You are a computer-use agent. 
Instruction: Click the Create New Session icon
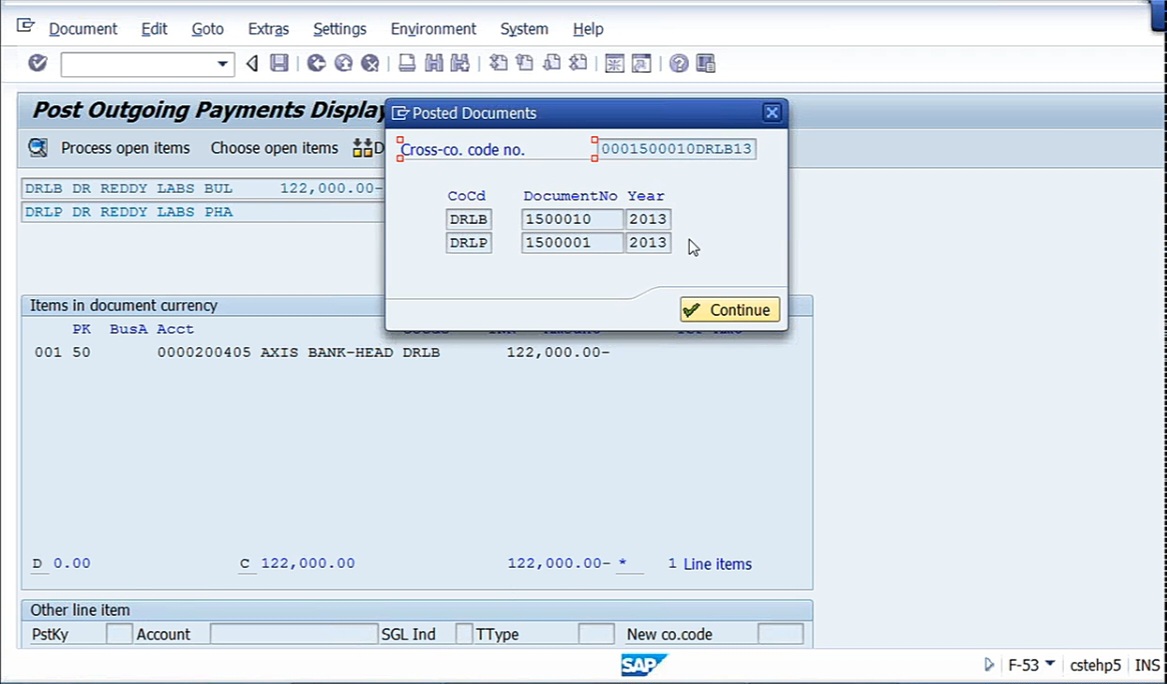pyautogui.click(x=614, y=63)
